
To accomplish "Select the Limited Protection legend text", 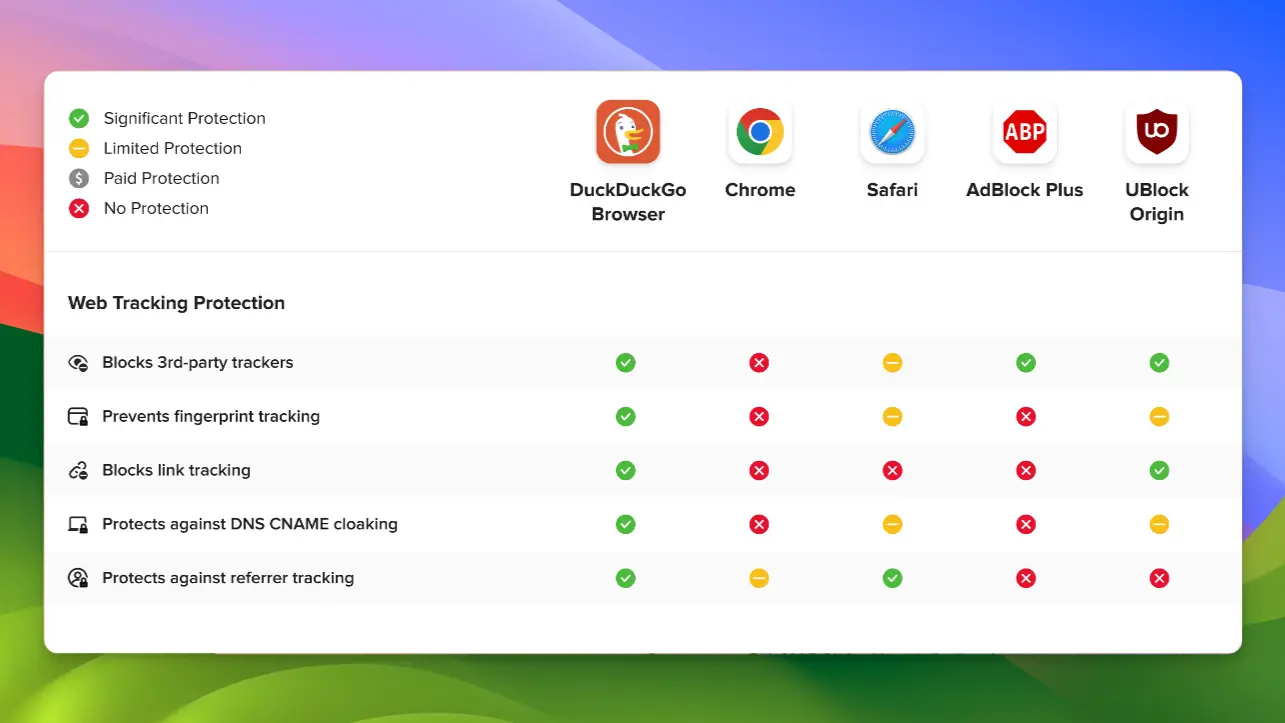I will point(172,148).
